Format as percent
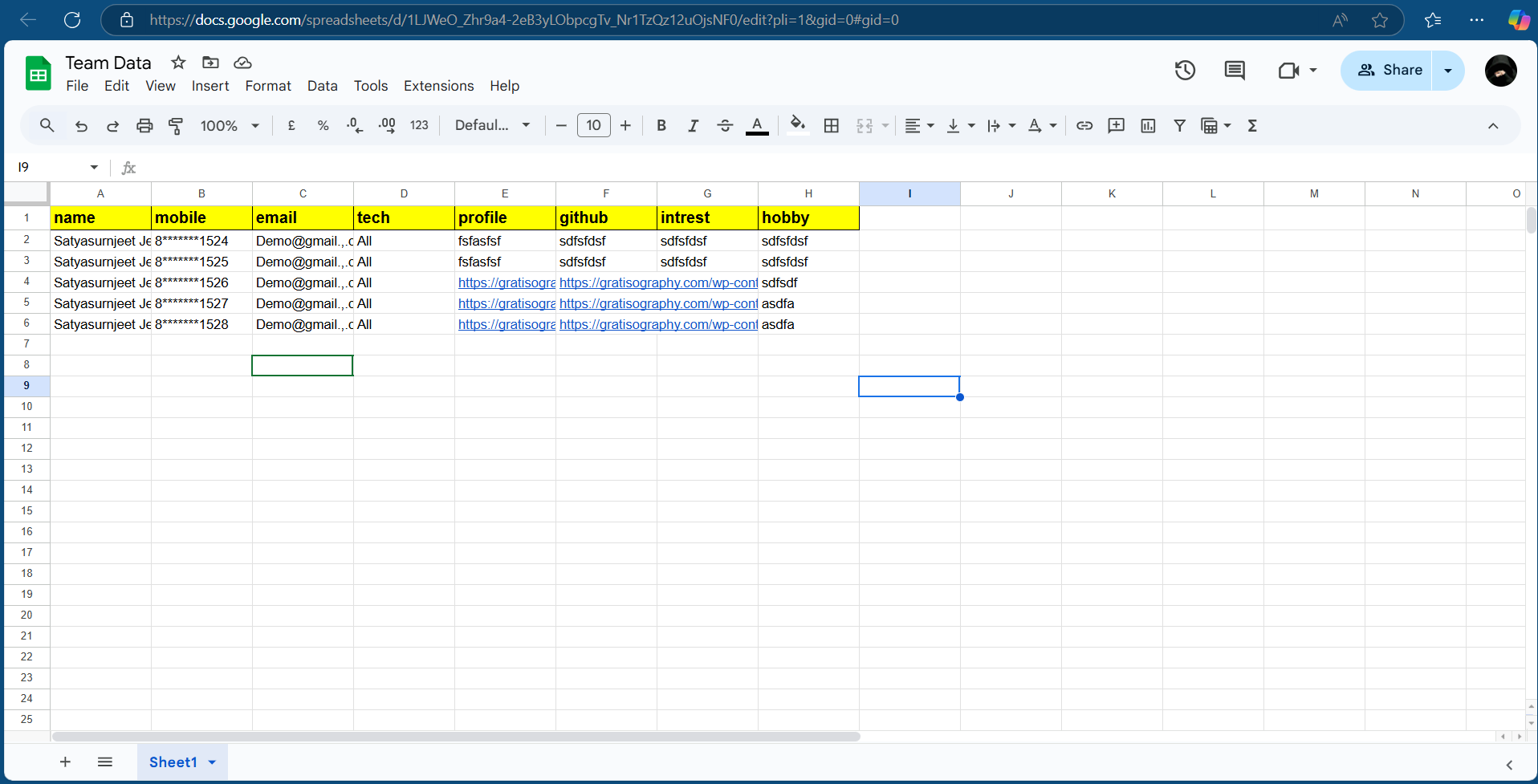Image resolution: width=1538 pixels, height=784 pixels. [x=323, y=125]
